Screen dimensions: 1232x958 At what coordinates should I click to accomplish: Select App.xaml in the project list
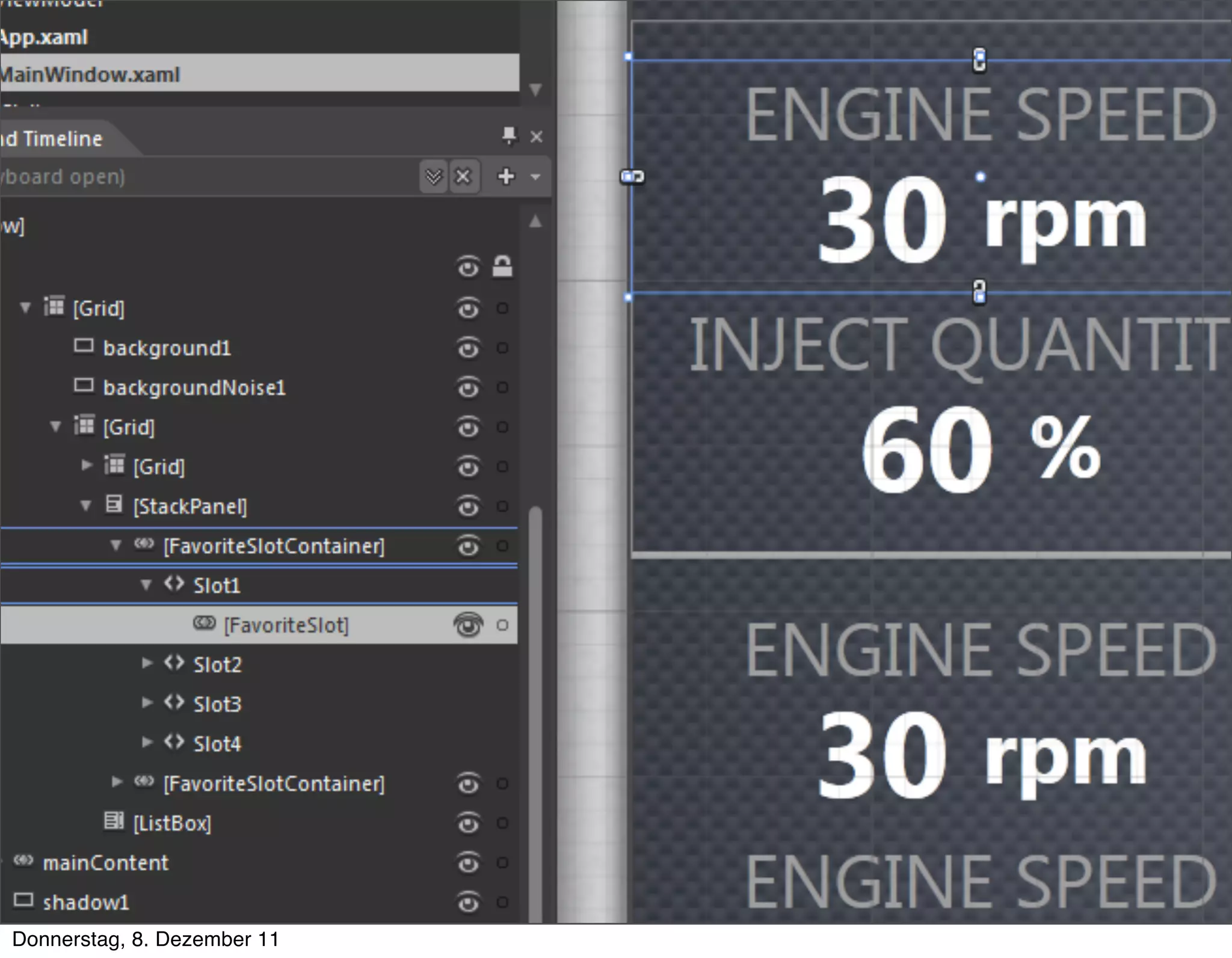tap(45, 37)
